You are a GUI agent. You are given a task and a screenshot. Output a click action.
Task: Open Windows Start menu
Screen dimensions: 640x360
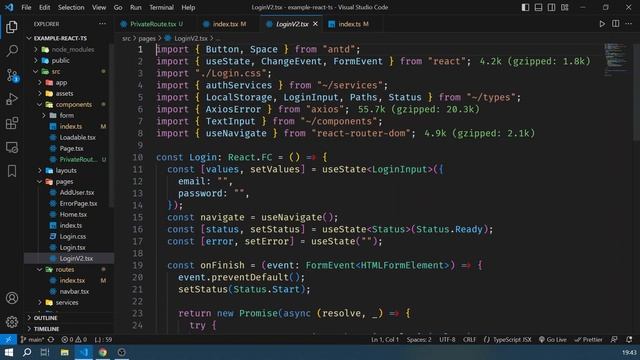[8, 352]
